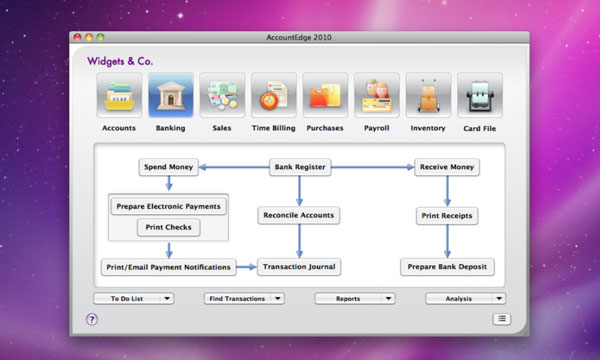
Task: Open the Time Billing clock icon
Action: tap(274, 95)
